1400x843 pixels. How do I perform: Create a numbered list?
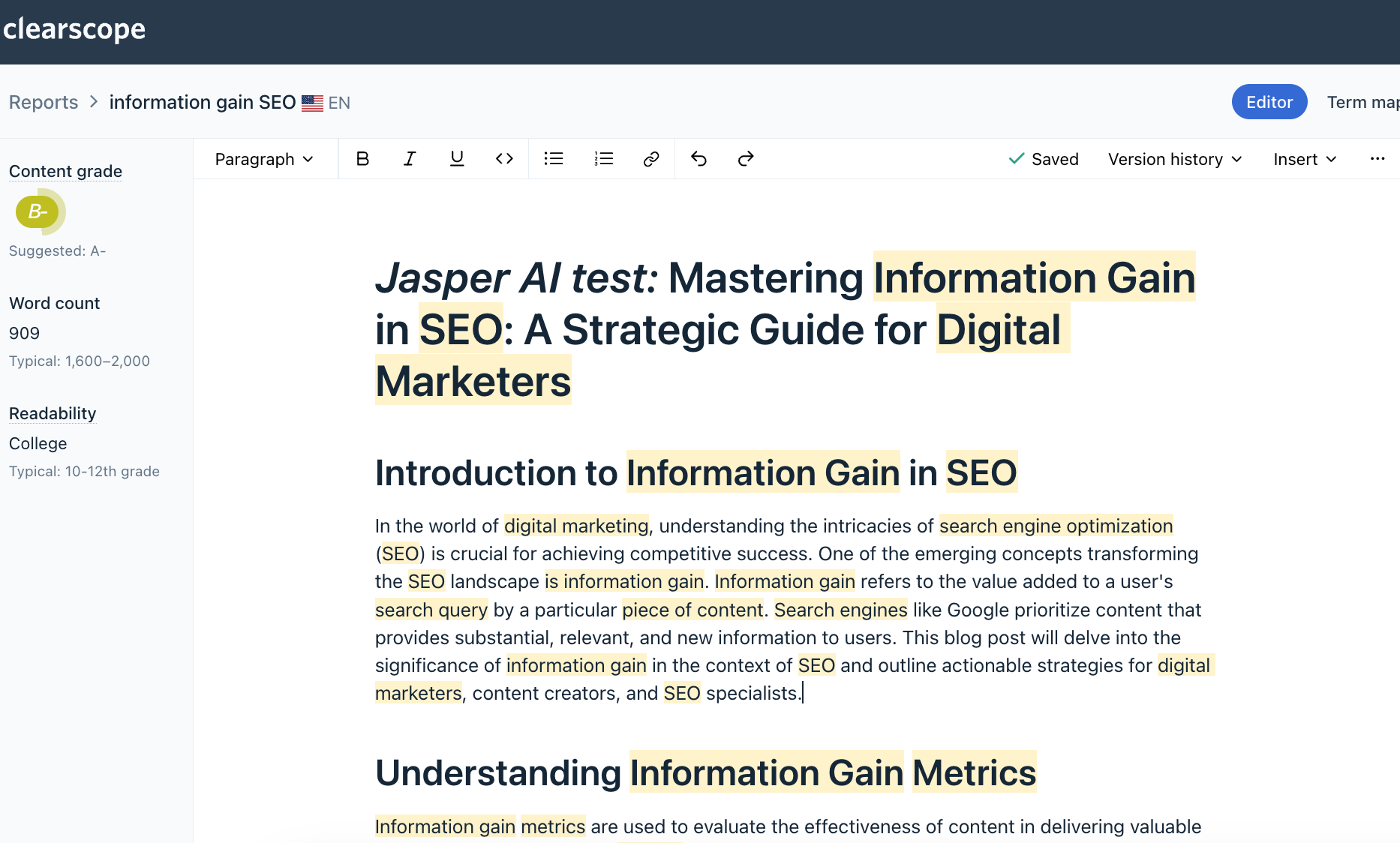pos(604,159)
